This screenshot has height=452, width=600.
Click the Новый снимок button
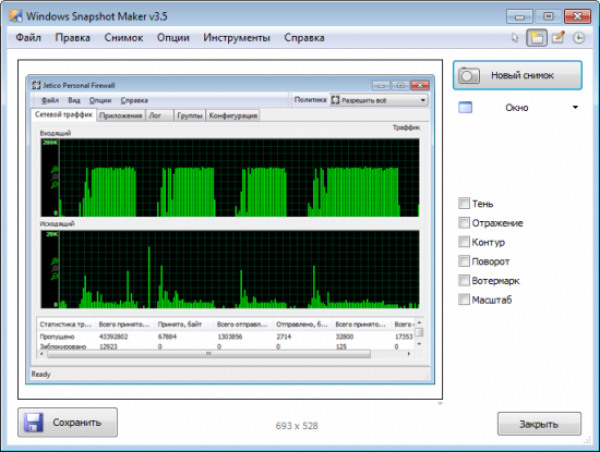518,75
